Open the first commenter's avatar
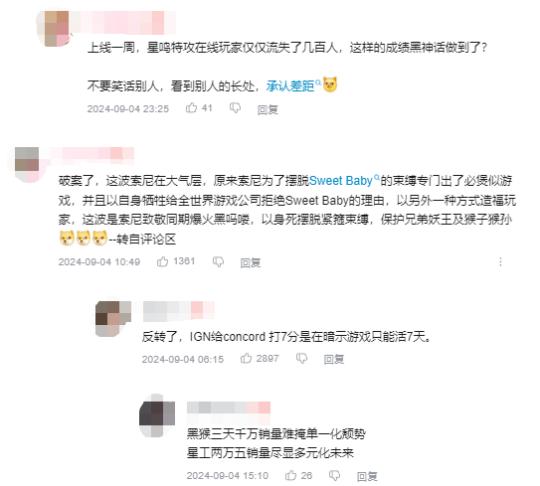The height and width of the screenshot is (486, 540). click(53, 28)
